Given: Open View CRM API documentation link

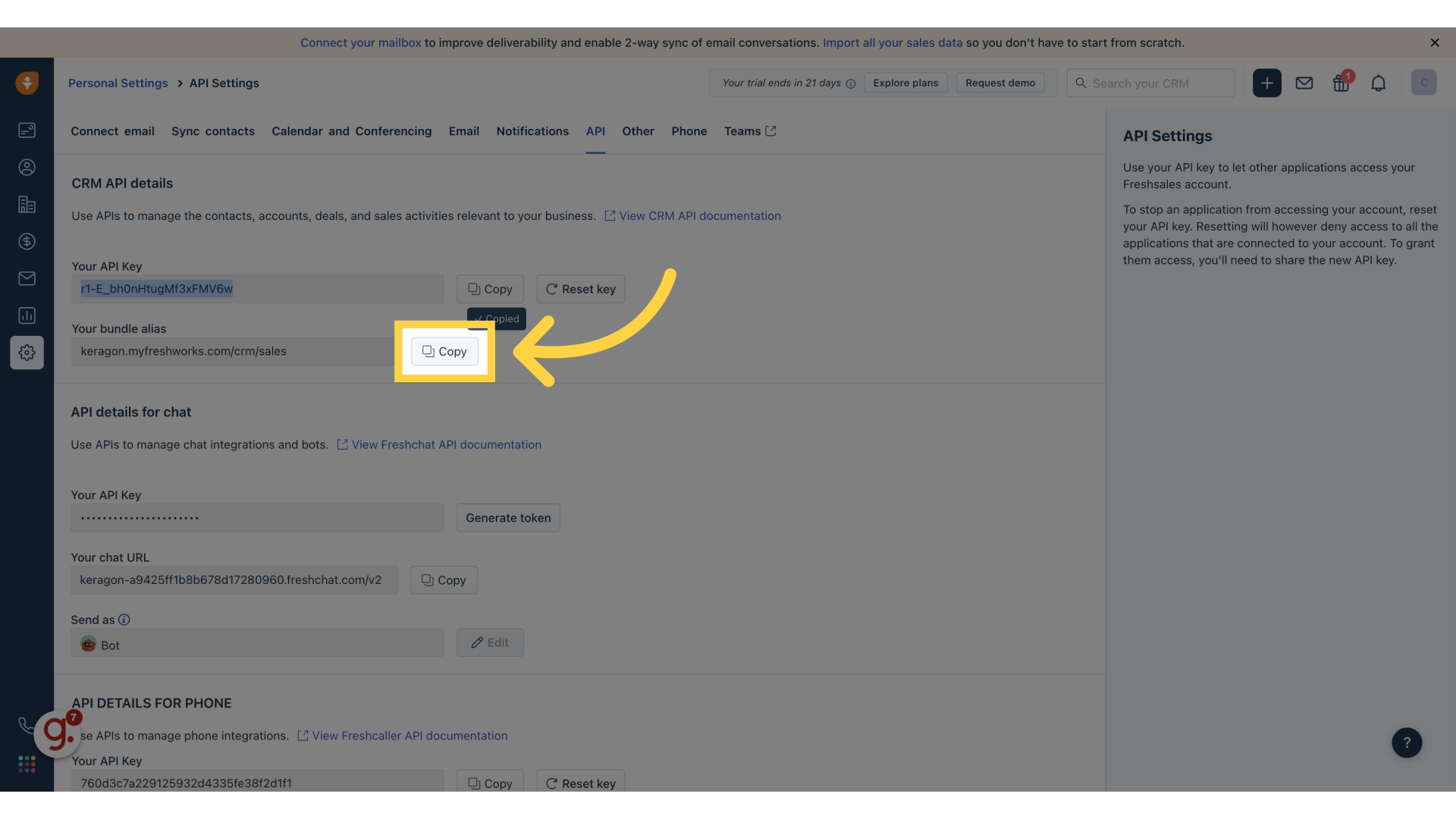Looking at the screenshot, I should tap(692, 216).
